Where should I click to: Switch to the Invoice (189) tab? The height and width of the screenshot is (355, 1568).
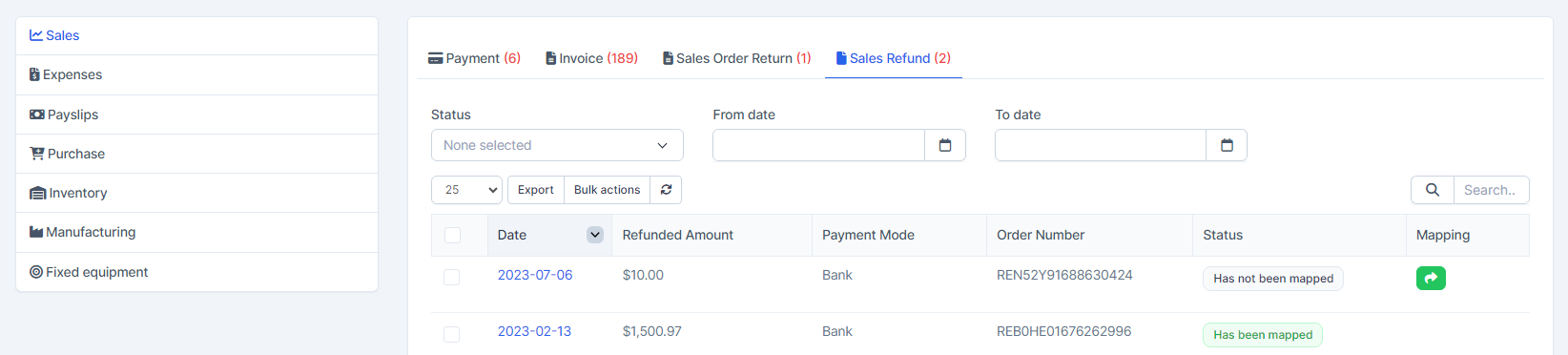click(591, 58)
